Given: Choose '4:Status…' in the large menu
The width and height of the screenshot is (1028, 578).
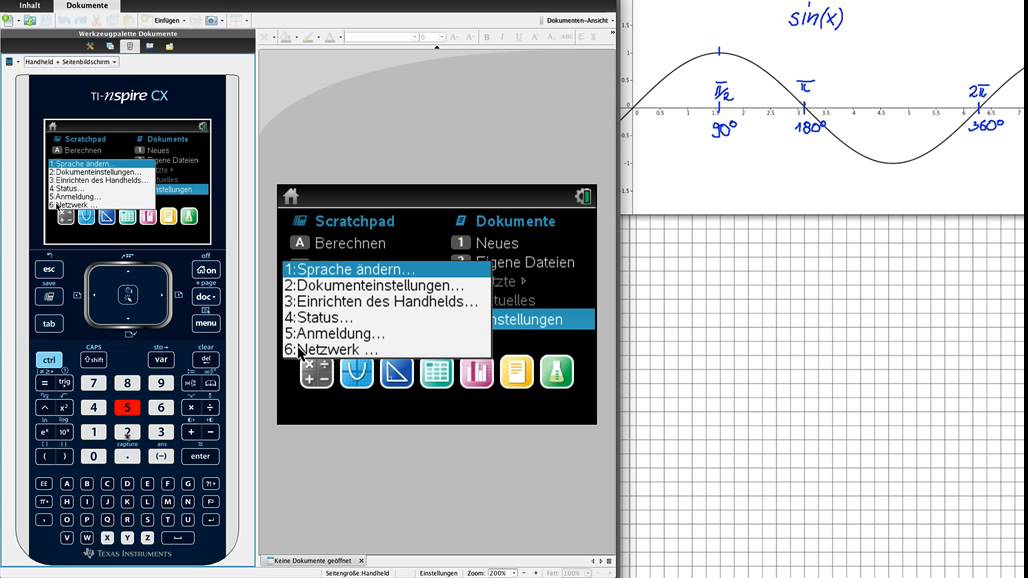Looking at the screenshot, I should (387, 318).
